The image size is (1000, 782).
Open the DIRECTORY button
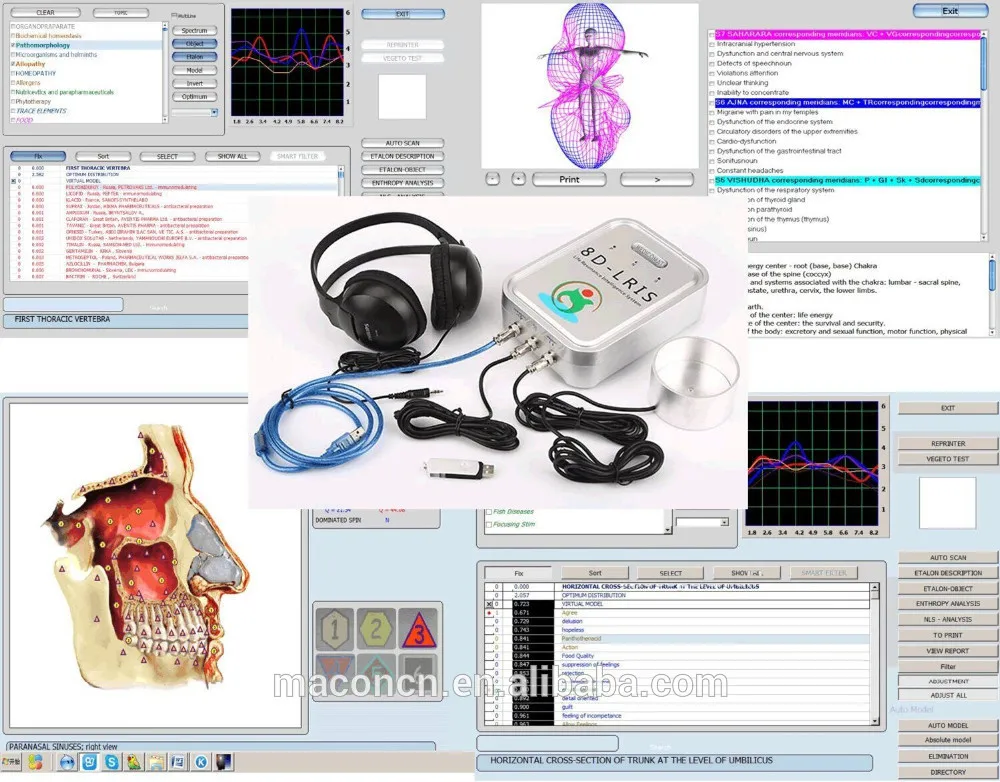pyautogui.click(x=948, y=772)
